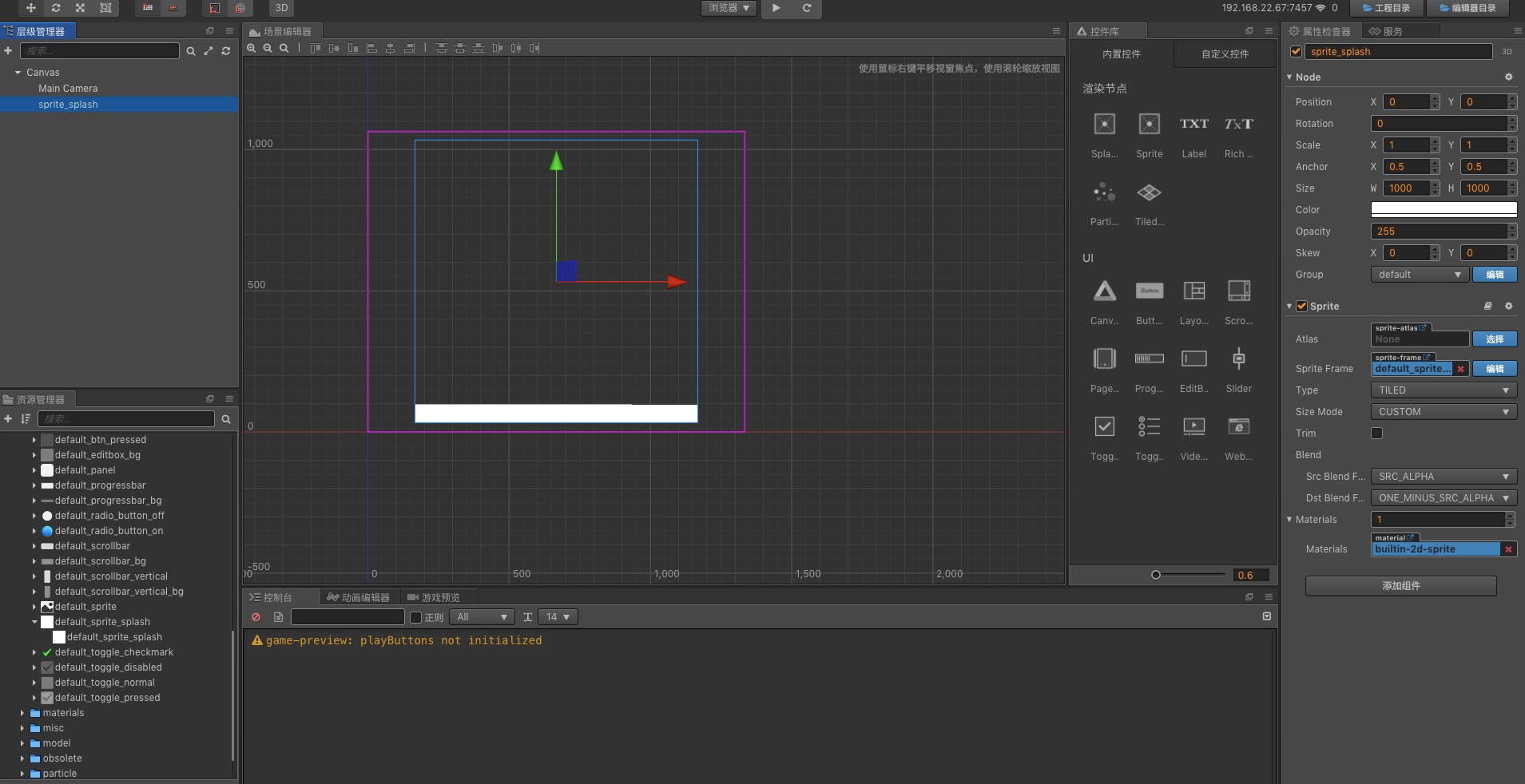Click the Sprite Frame edit button
1525x784 pixels.
click(x=1495, y=369)
